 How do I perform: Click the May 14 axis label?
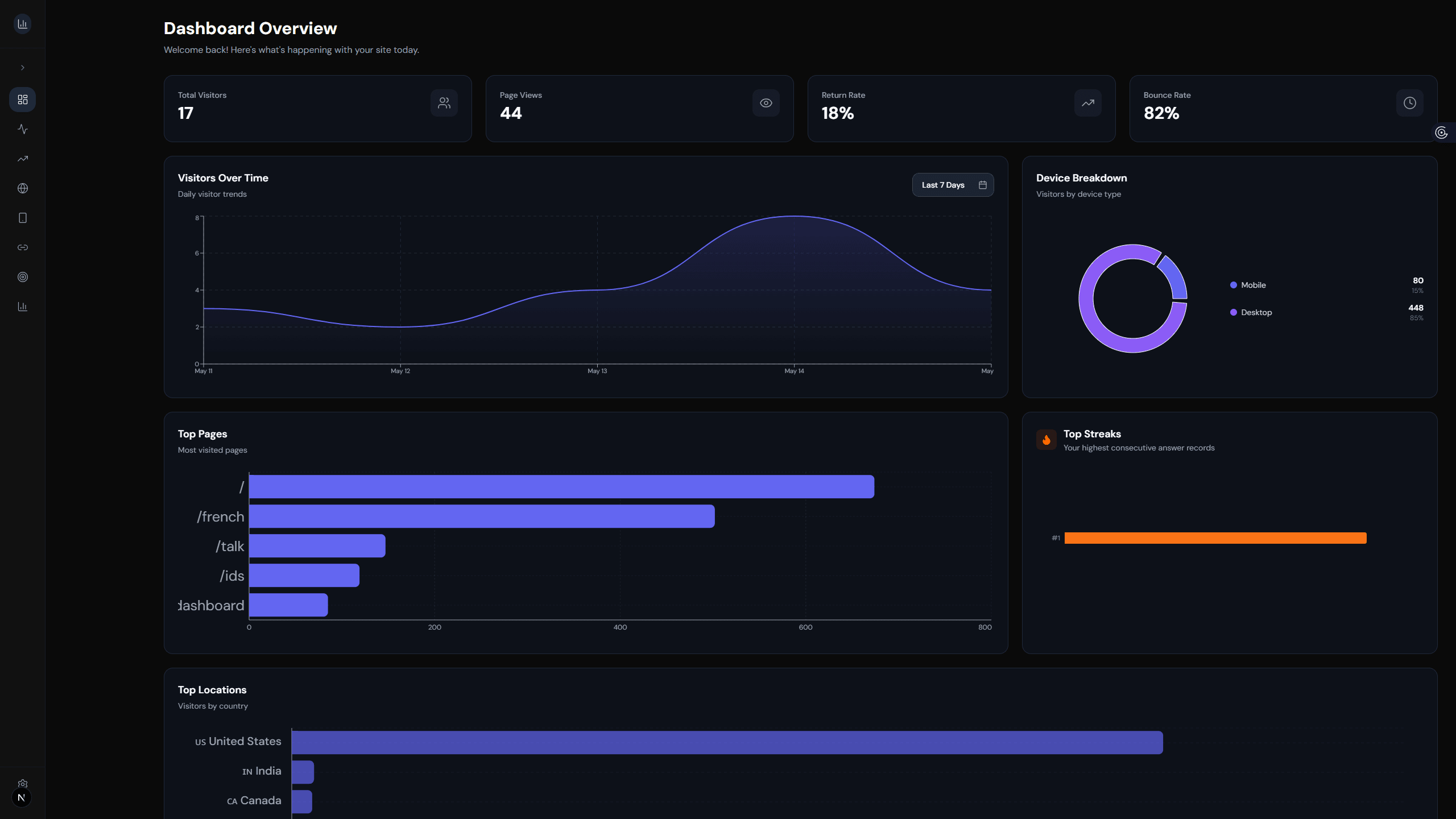795,371
